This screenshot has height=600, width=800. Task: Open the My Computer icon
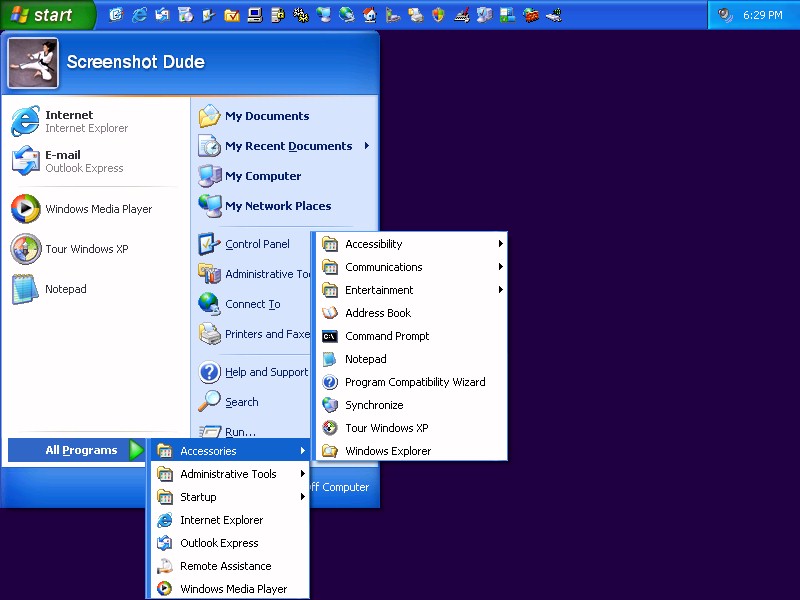[x=210, y=176]
